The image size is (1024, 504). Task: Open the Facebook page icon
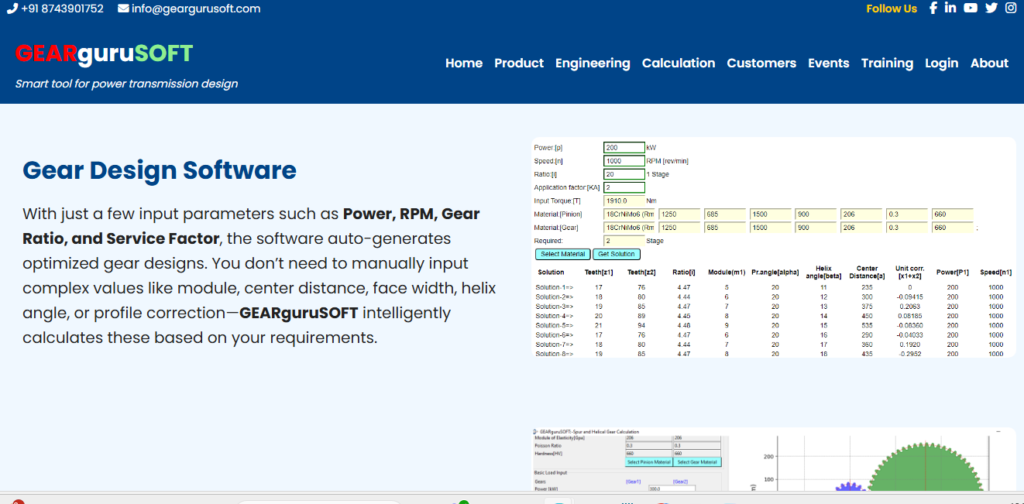(x=932, y=8)
